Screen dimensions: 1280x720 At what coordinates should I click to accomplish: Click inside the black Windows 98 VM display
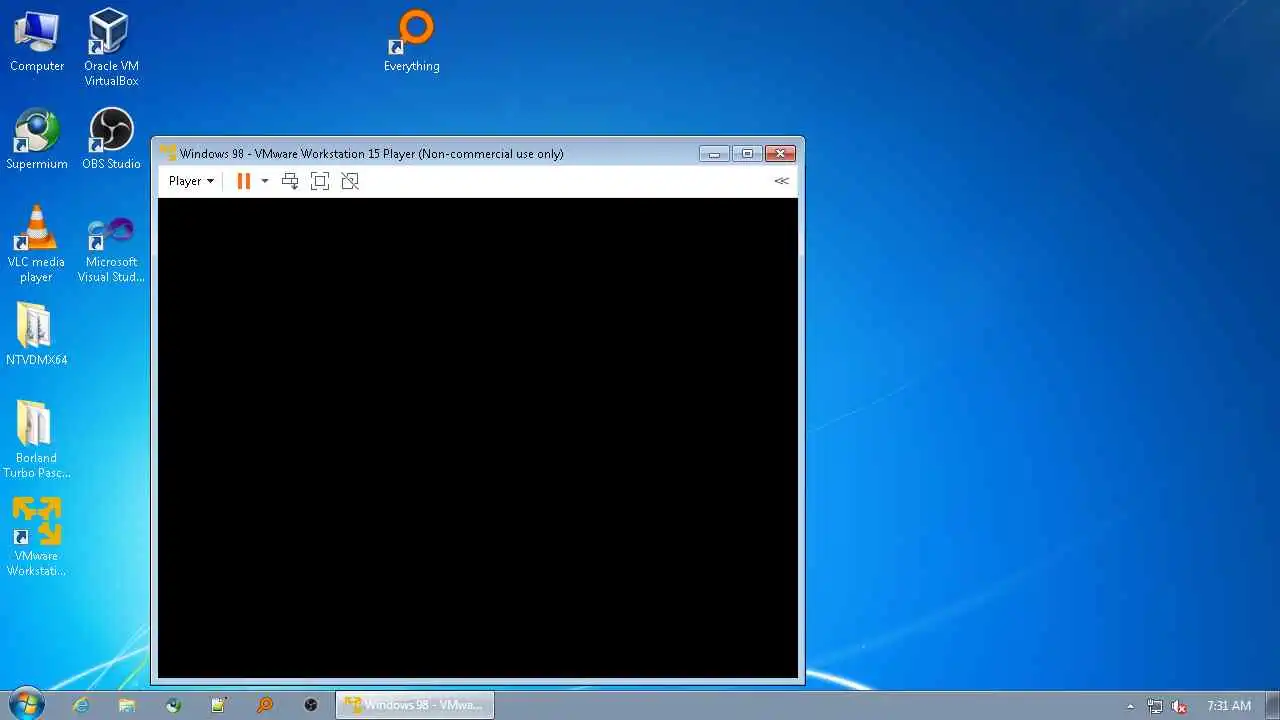point(478,438)
